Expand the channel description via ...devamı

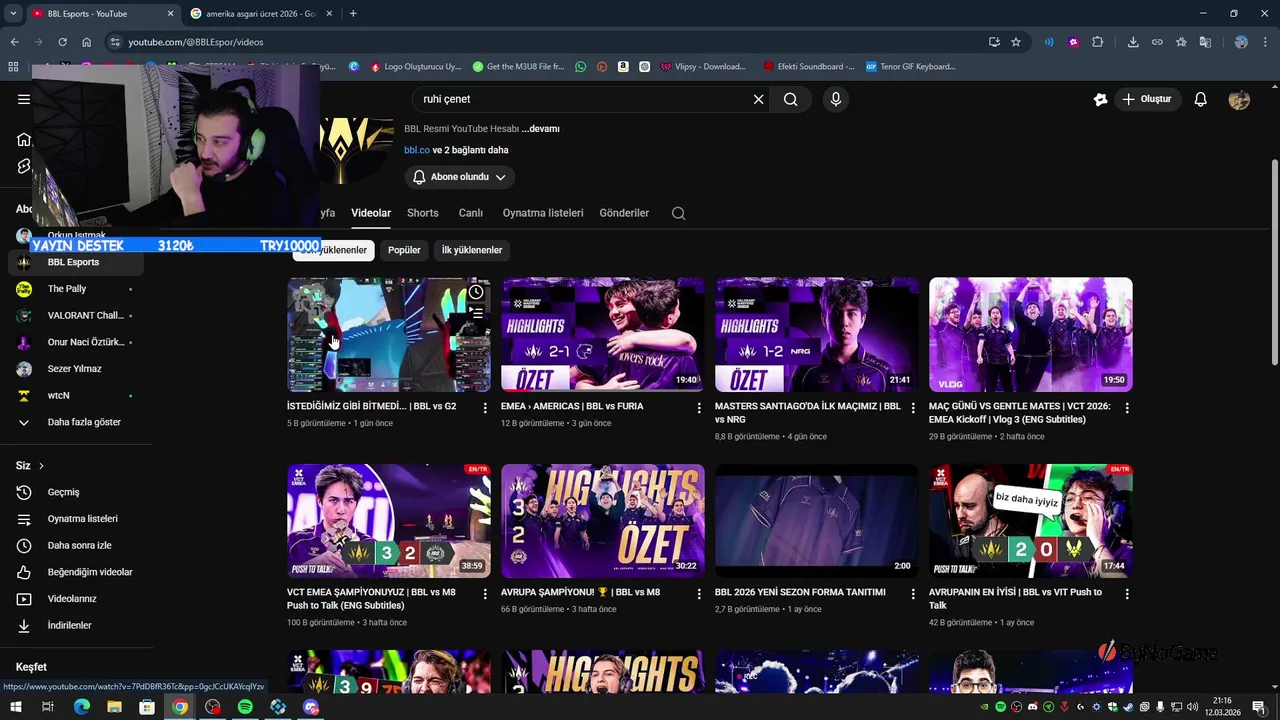pos(540,129)
